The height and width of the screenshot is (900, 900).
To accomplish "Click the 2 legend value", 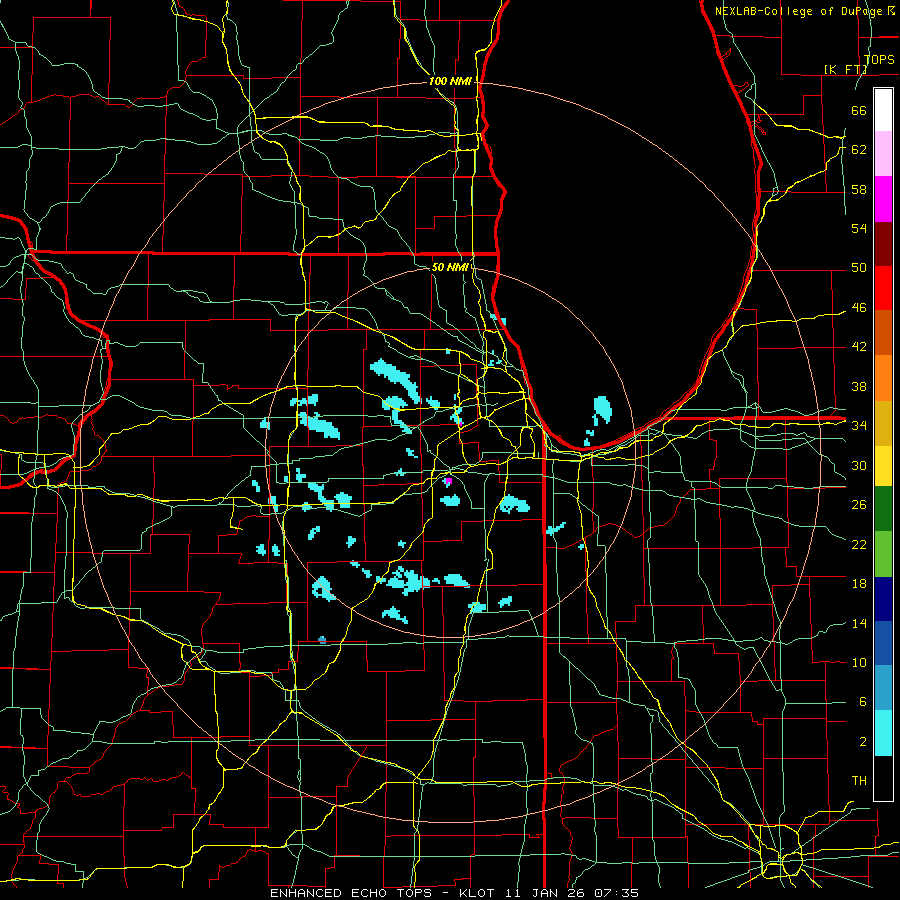I will point(862,742).
